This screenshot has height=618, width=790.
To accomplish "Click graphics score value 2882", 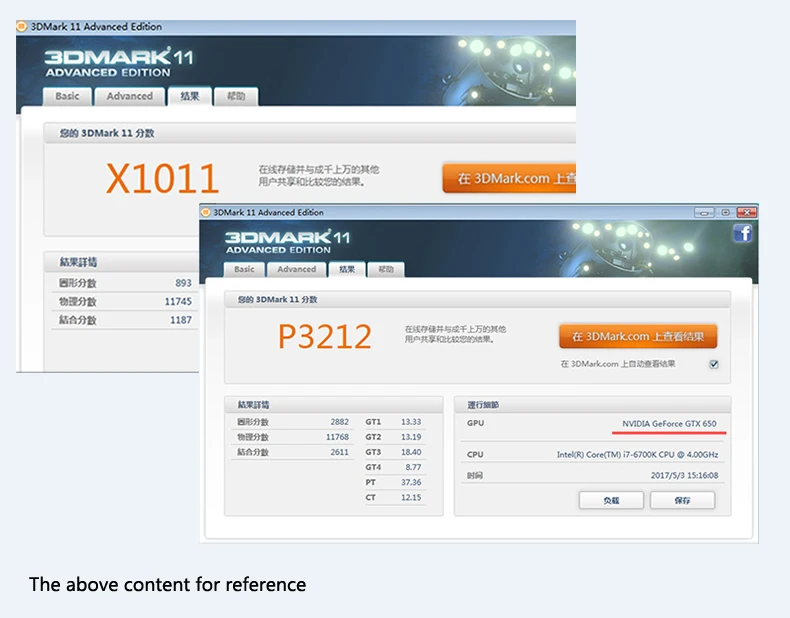I will point(340,422).
